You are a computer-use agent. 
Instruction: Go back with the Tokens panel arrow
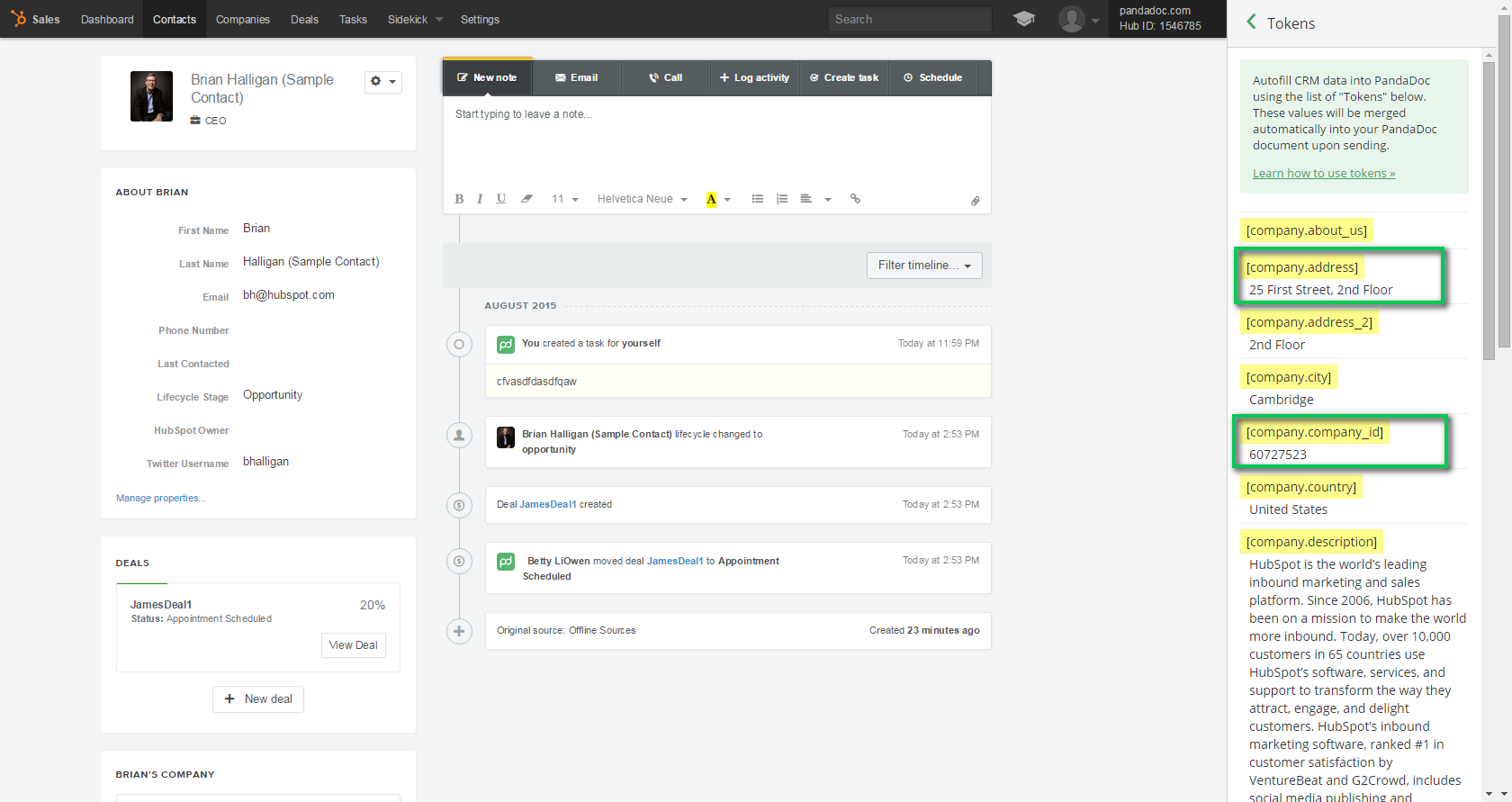pos(1251,22)
